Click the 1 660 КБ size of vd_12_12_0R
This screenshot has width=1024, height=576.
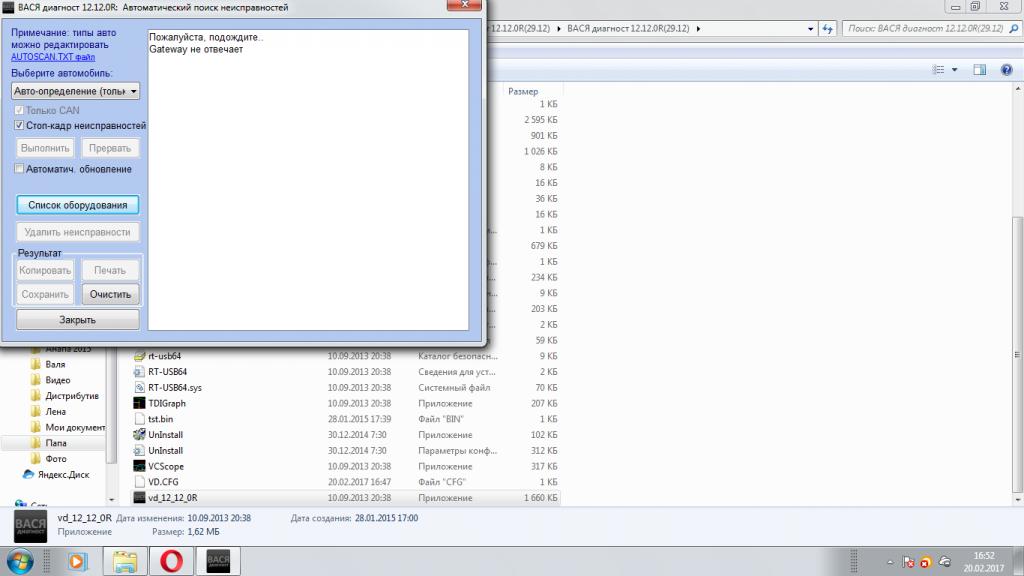541,498
